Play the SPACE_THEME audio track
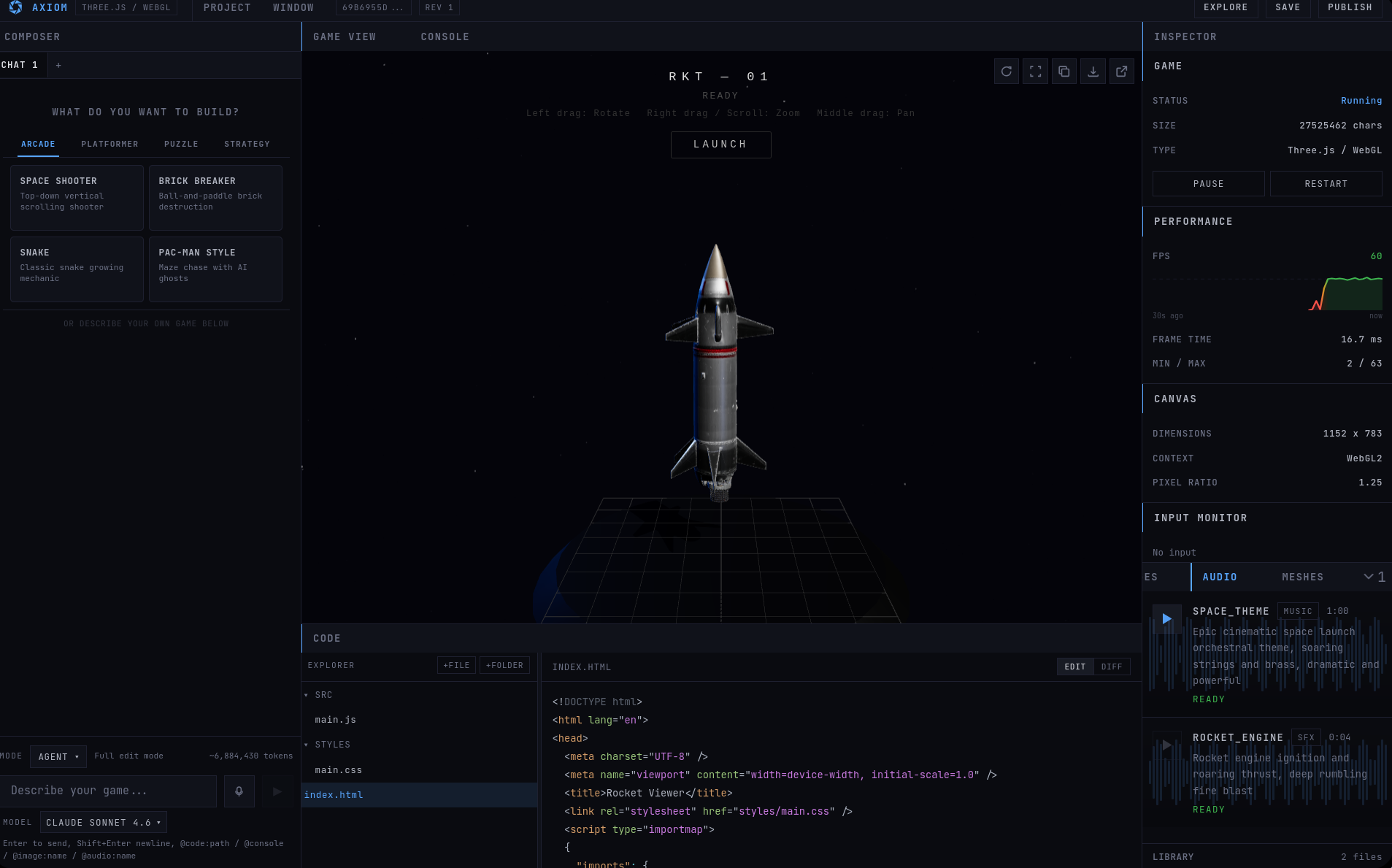 pyautogui.click(x=1166, y=618)
